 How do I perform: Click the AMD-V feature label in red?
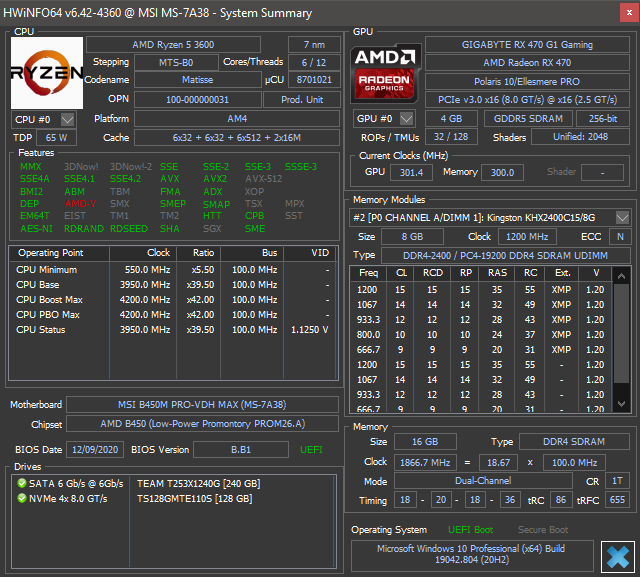(x=80, y=204)
